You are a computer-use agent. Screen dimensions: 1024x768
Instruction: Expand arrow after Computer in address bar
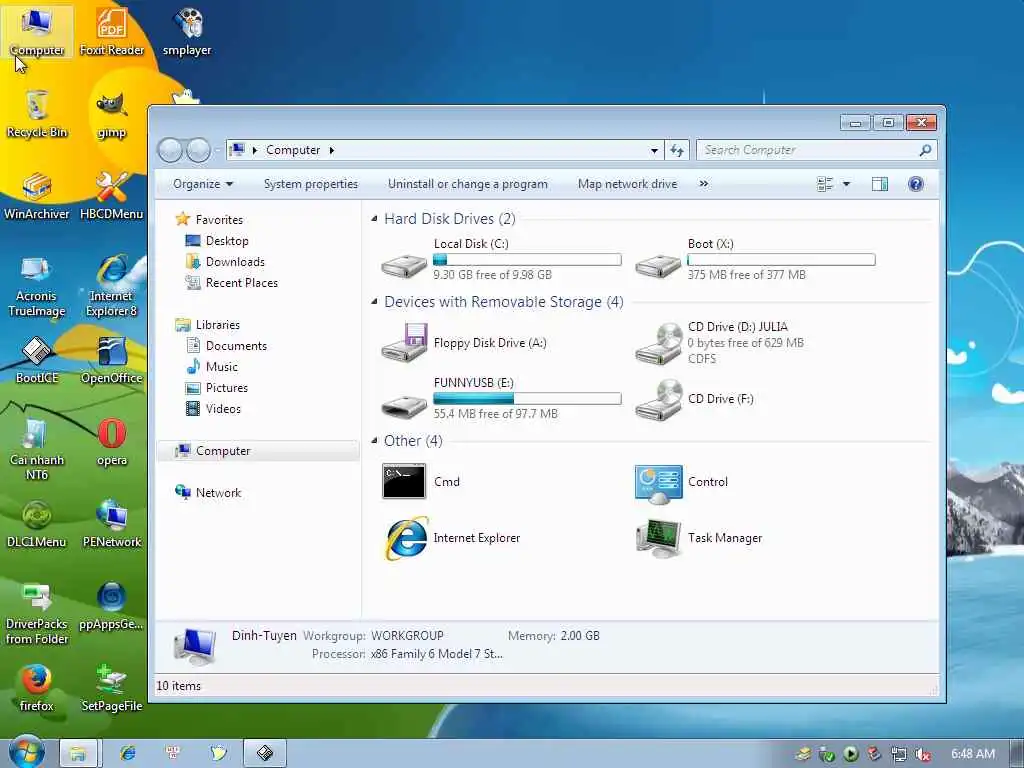tap(332, 150)
